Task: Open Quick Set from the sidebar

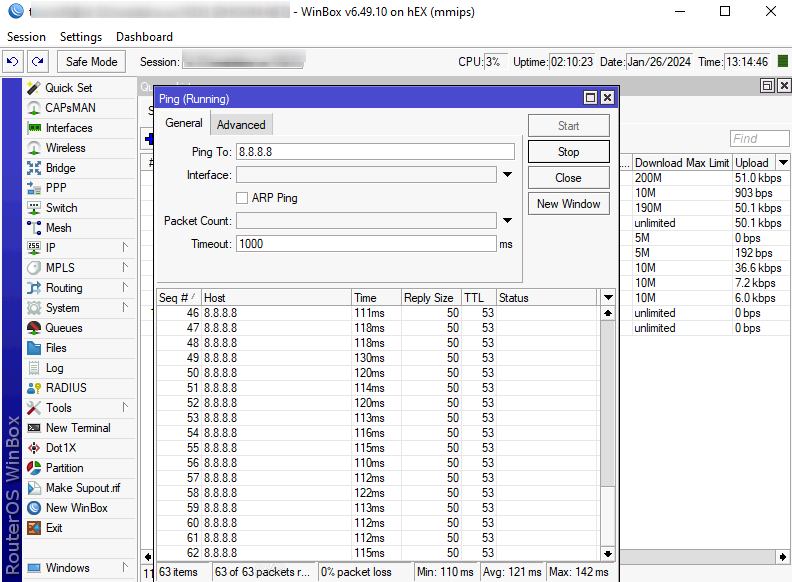Action: [69, 88]
